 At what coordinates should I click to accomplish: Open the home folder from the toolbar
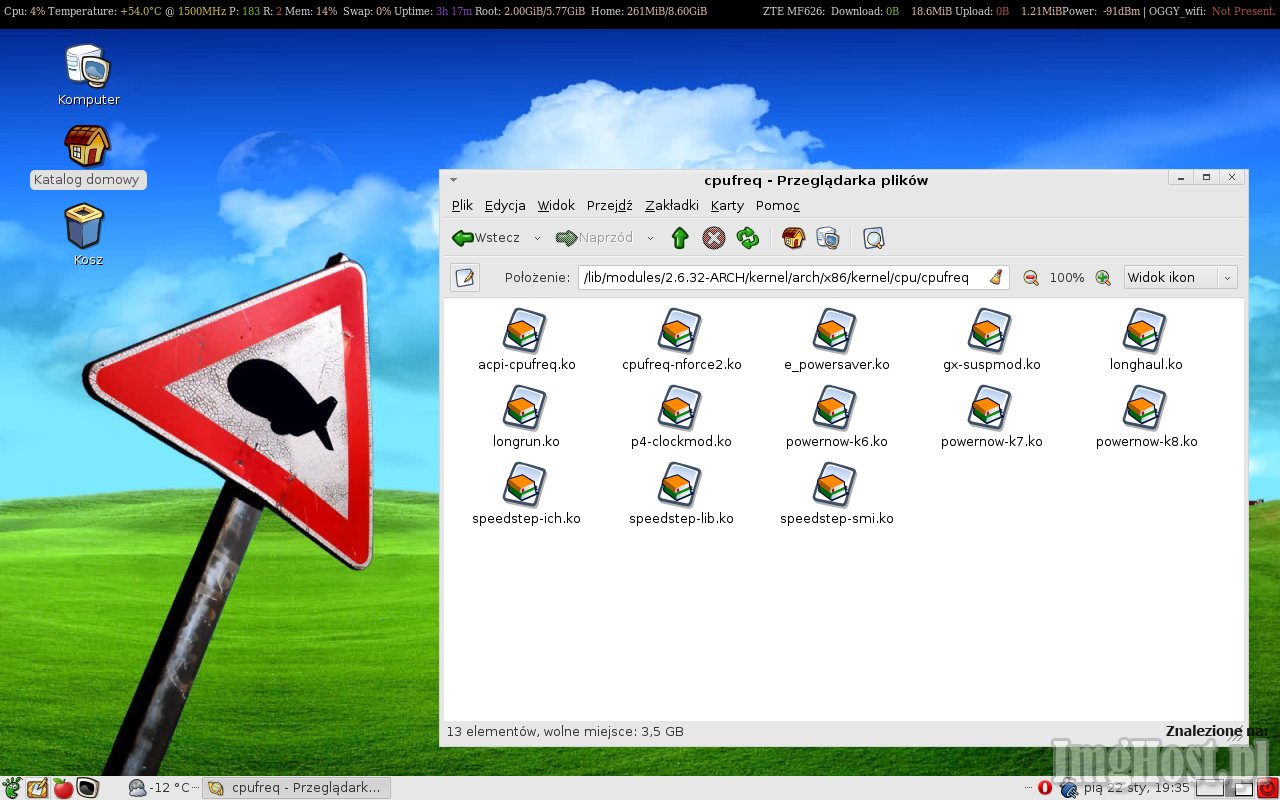click(x=793, y=238)
